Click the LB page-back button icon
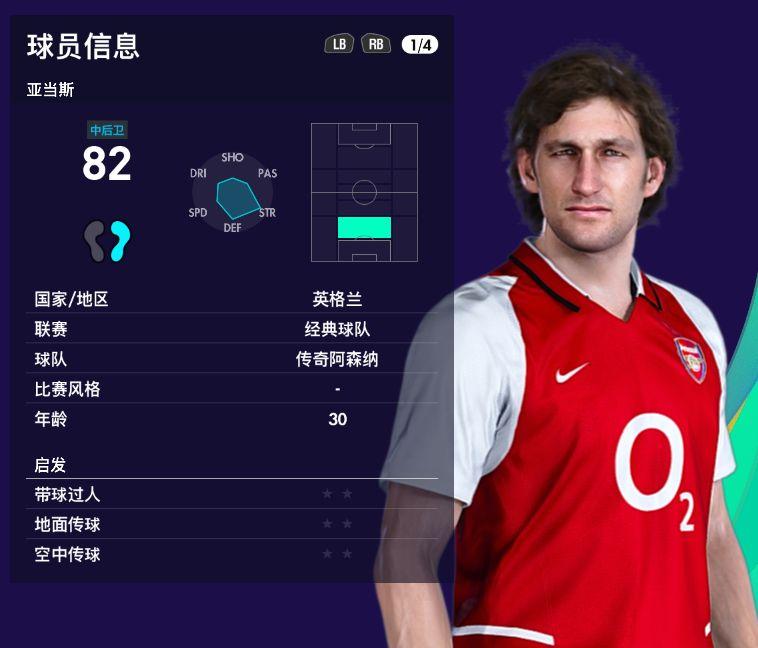Screen dimensions: 758x648 [x=339, y=44]
